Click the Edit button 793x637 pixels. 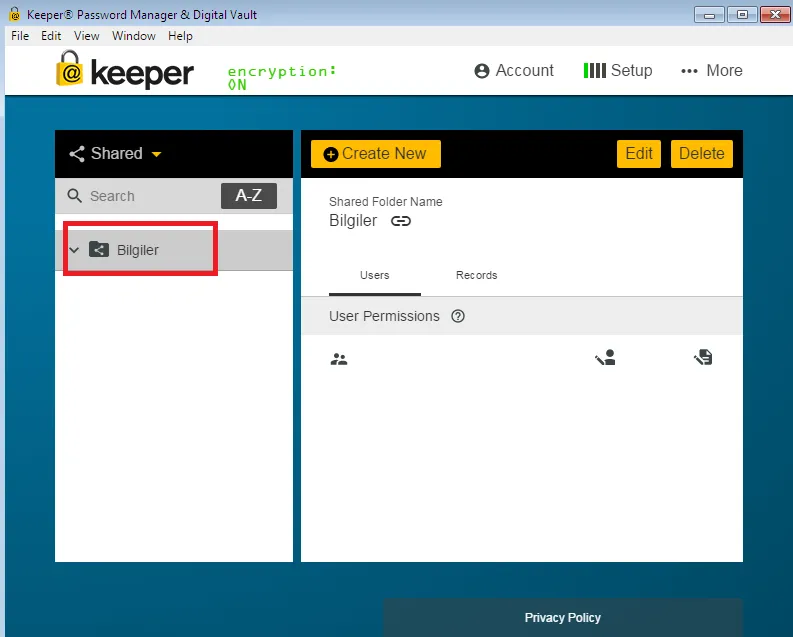click(639, 154)
